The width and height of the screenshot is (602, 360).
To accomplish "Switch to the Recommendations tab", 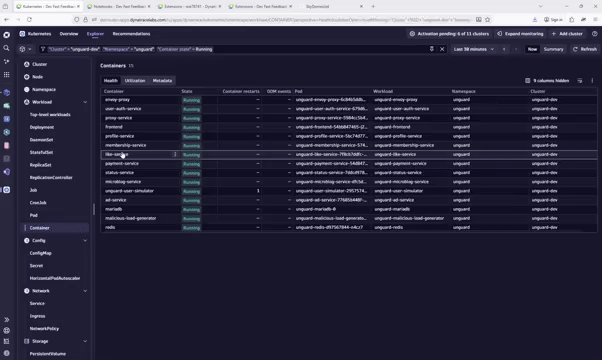I will coord(131,34).
